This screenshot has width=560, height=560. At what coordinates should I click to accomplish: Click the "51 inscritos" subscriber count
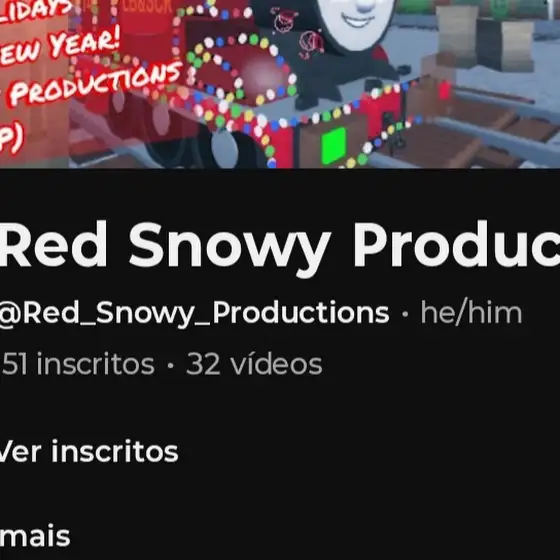[x=78, y=364]
